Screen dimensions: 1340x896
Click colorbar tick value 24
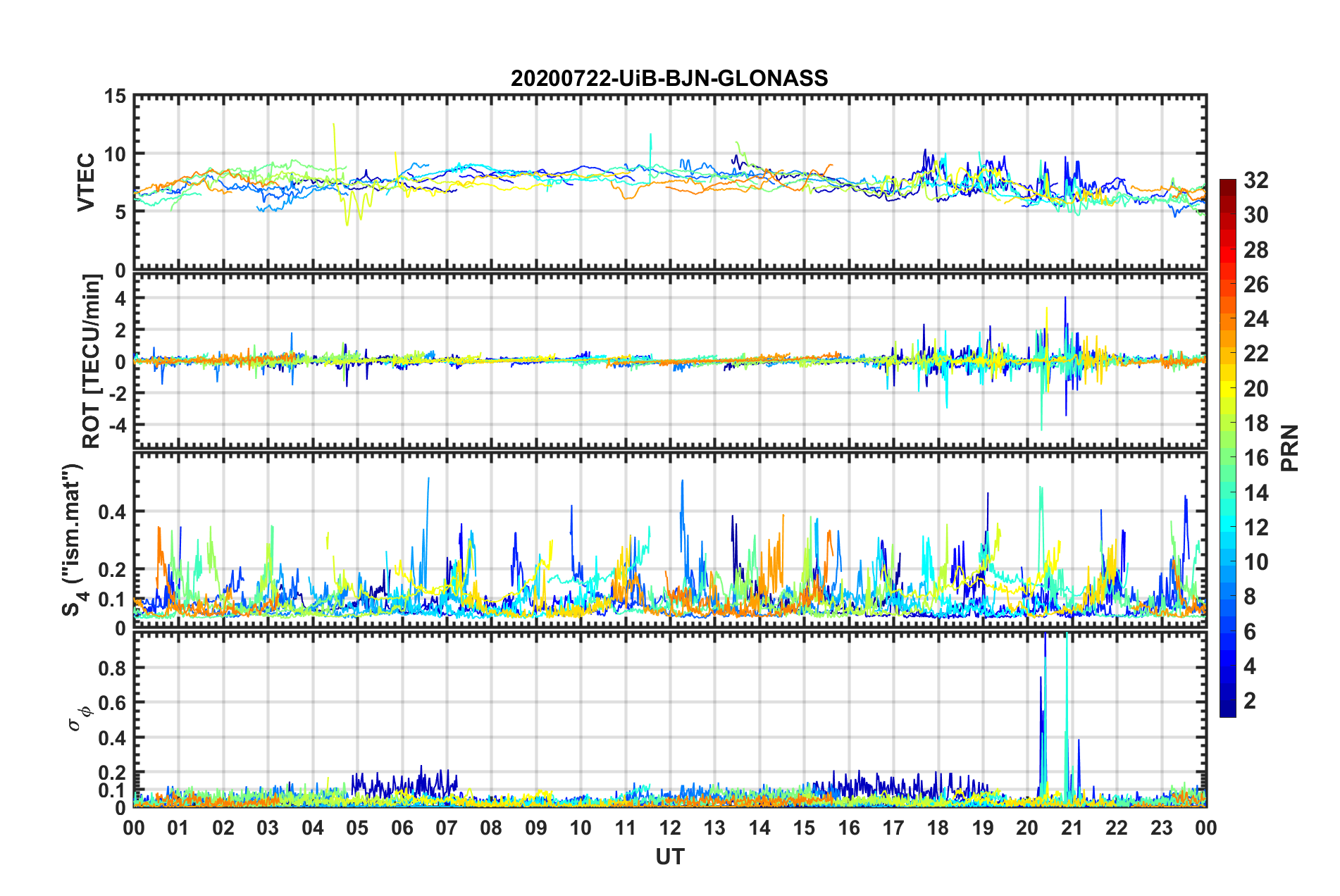1255,319
